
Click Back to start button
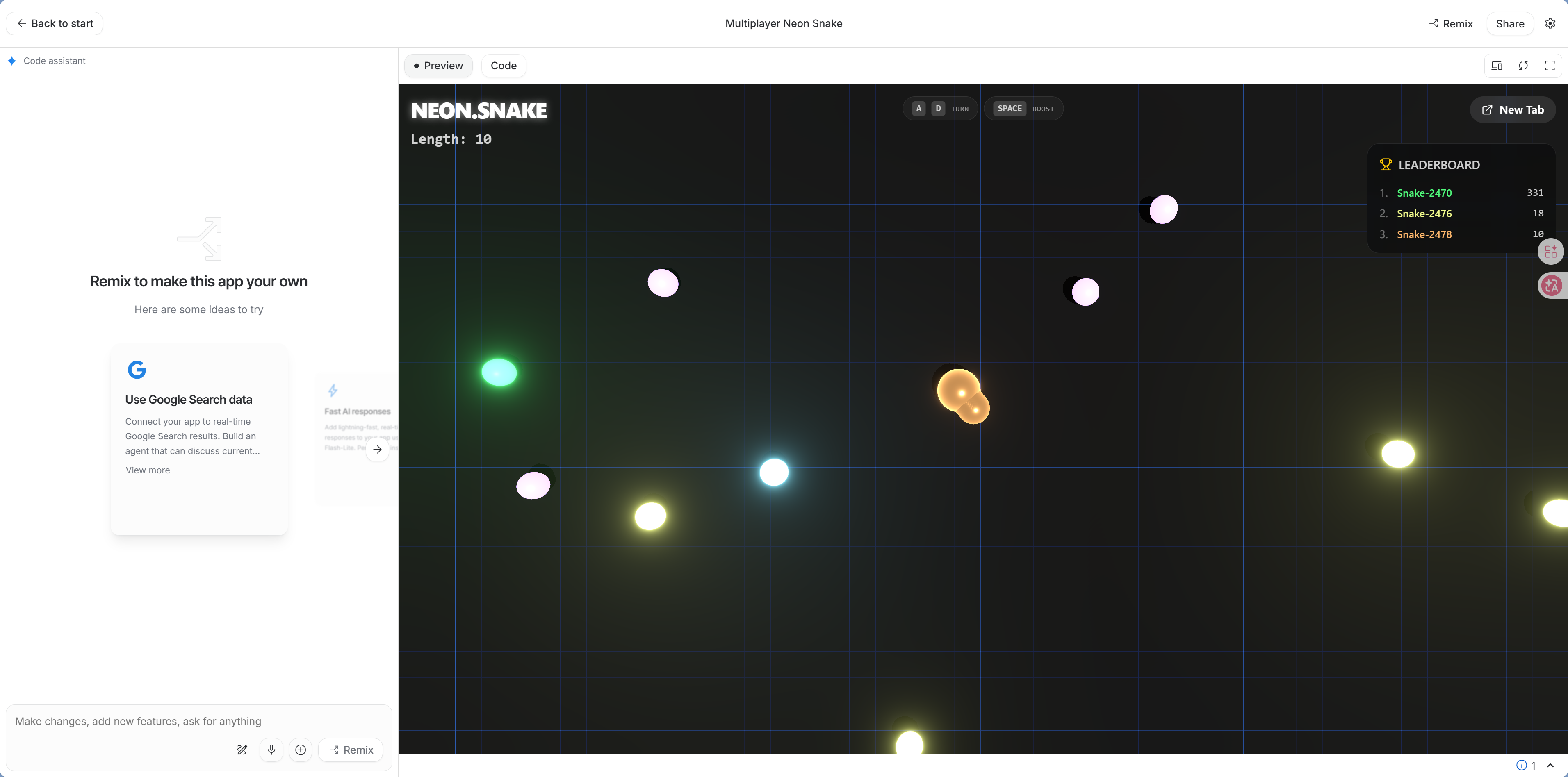[x=55, y=23]
